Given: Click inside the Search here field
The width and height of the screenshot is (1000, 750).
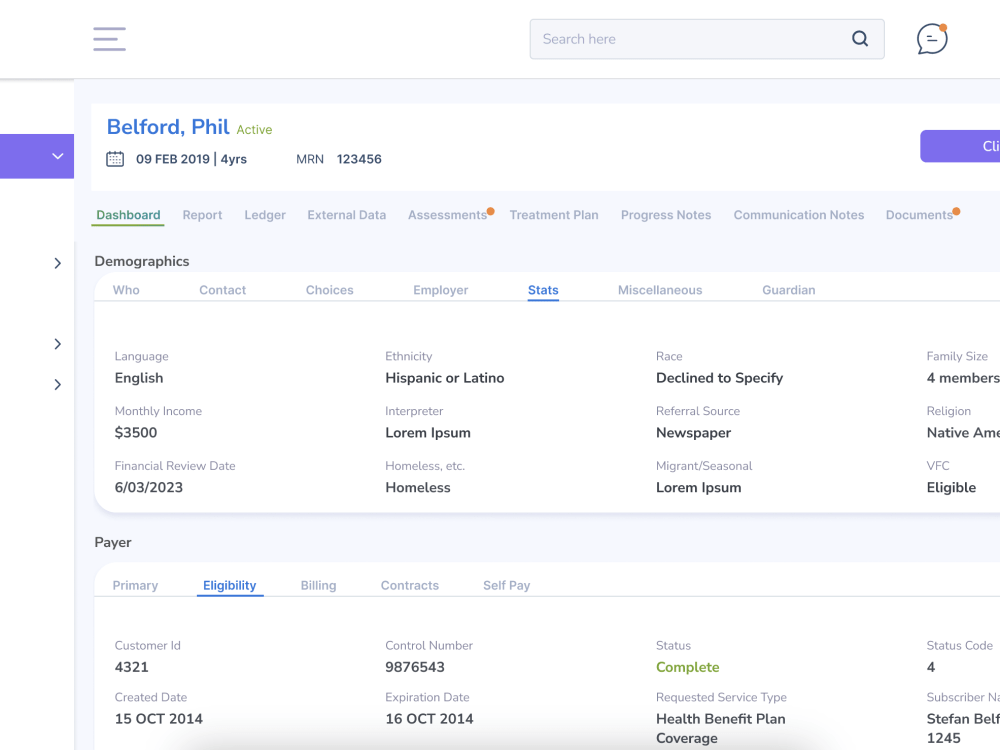Looking at the screenshot, I should [707, 39].
